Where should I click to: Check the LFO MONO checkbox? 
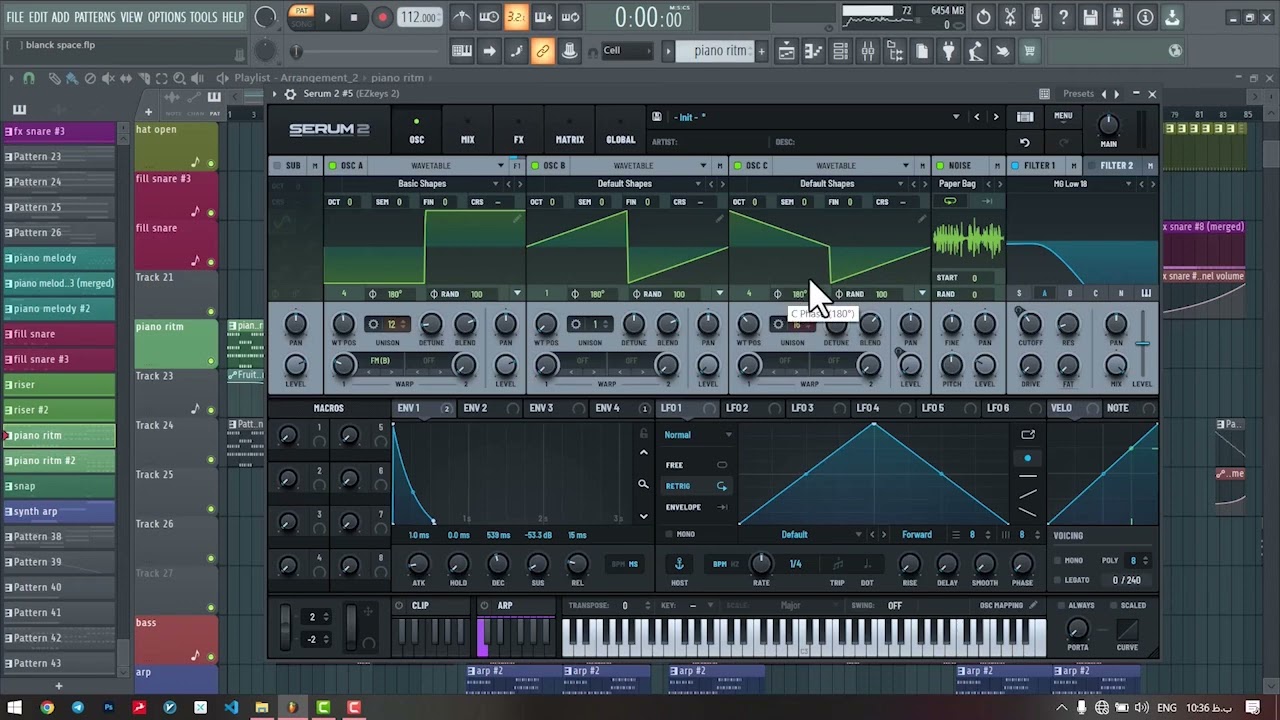click(x=669, y=534)
